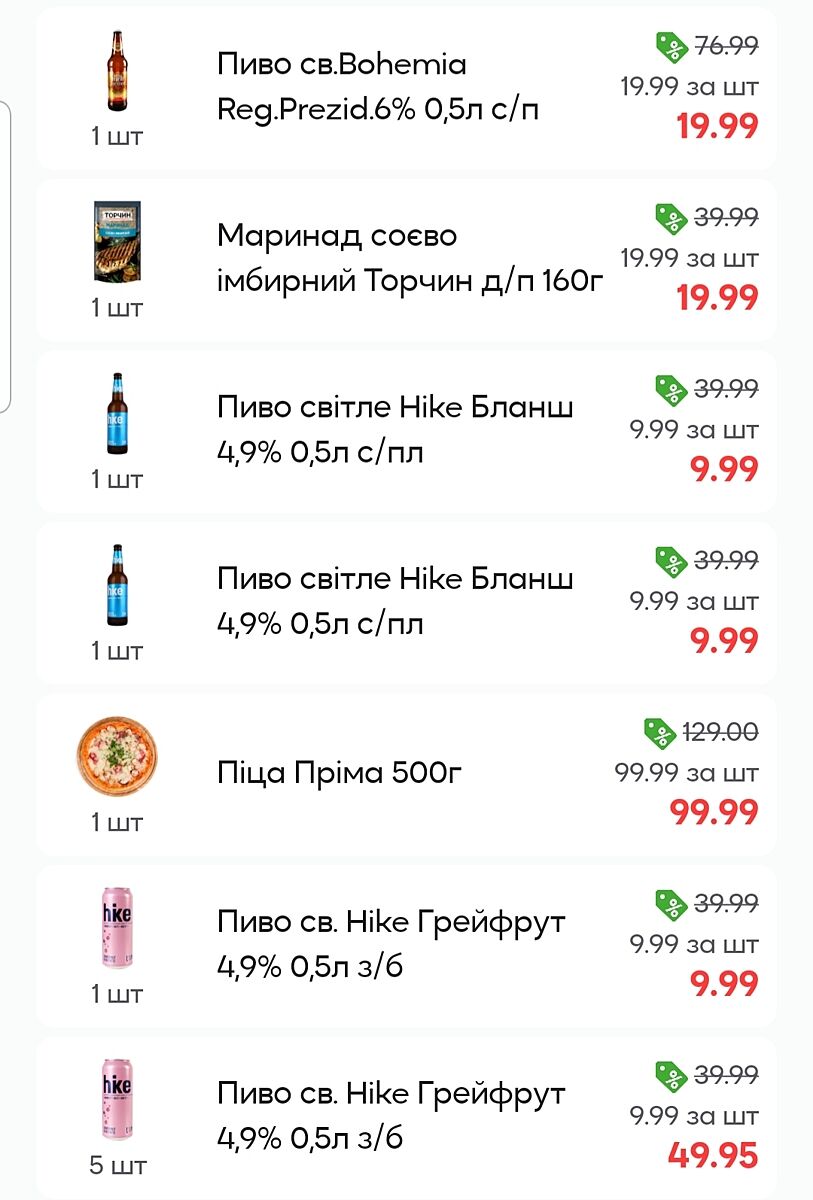This screenshot has height=1200, width=813.
Task: Tap discount tag on the 49.95 Грейфрут row
Action: [669, 1075]
